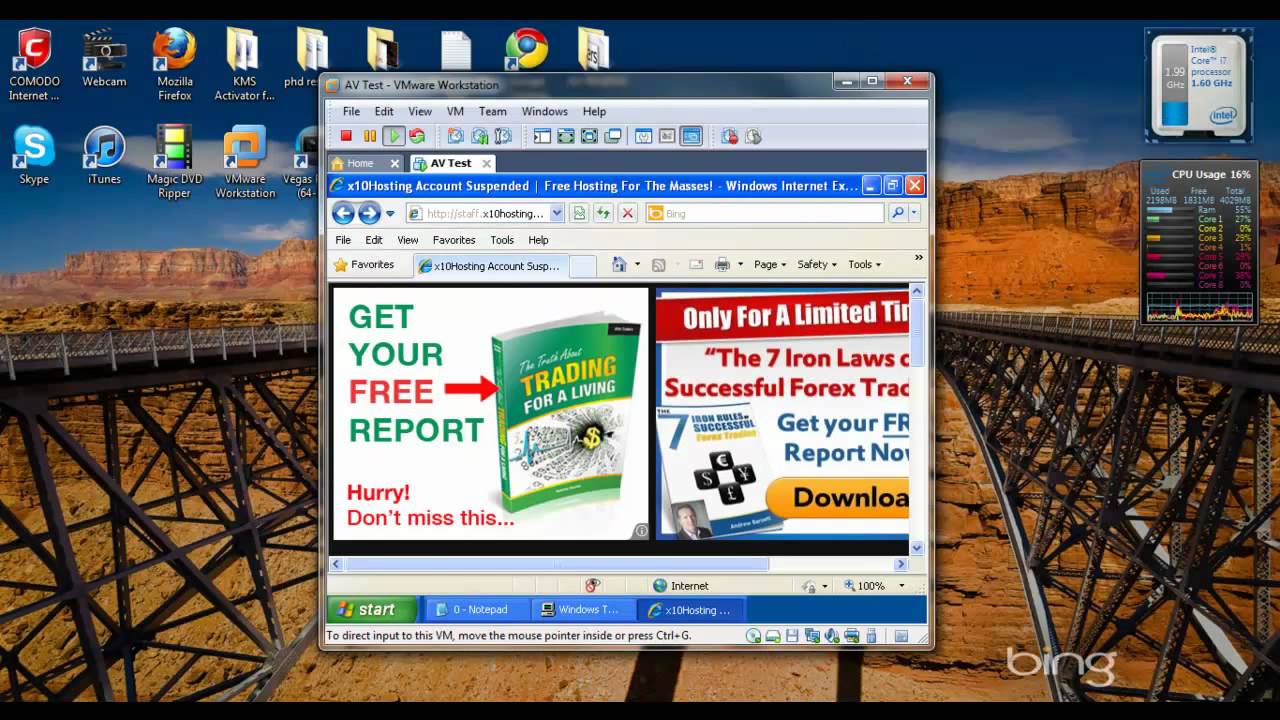This screenshot has height=720, width=1280.
Task: Click the horizontal scrollbar in IE
Action: click(x=557, y=565)
